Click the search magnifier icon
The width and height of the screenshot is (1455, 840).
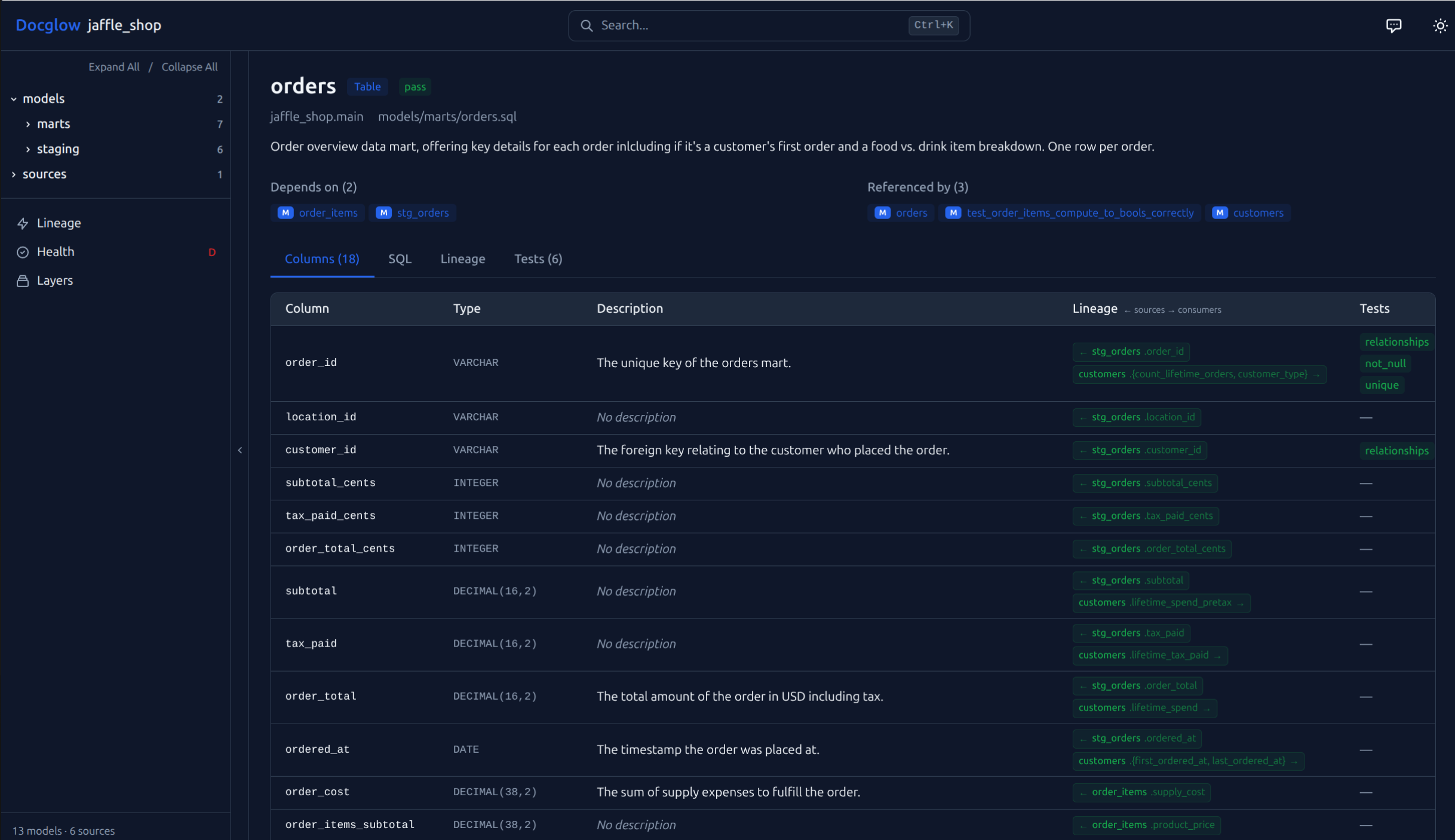tap(587, 26)
